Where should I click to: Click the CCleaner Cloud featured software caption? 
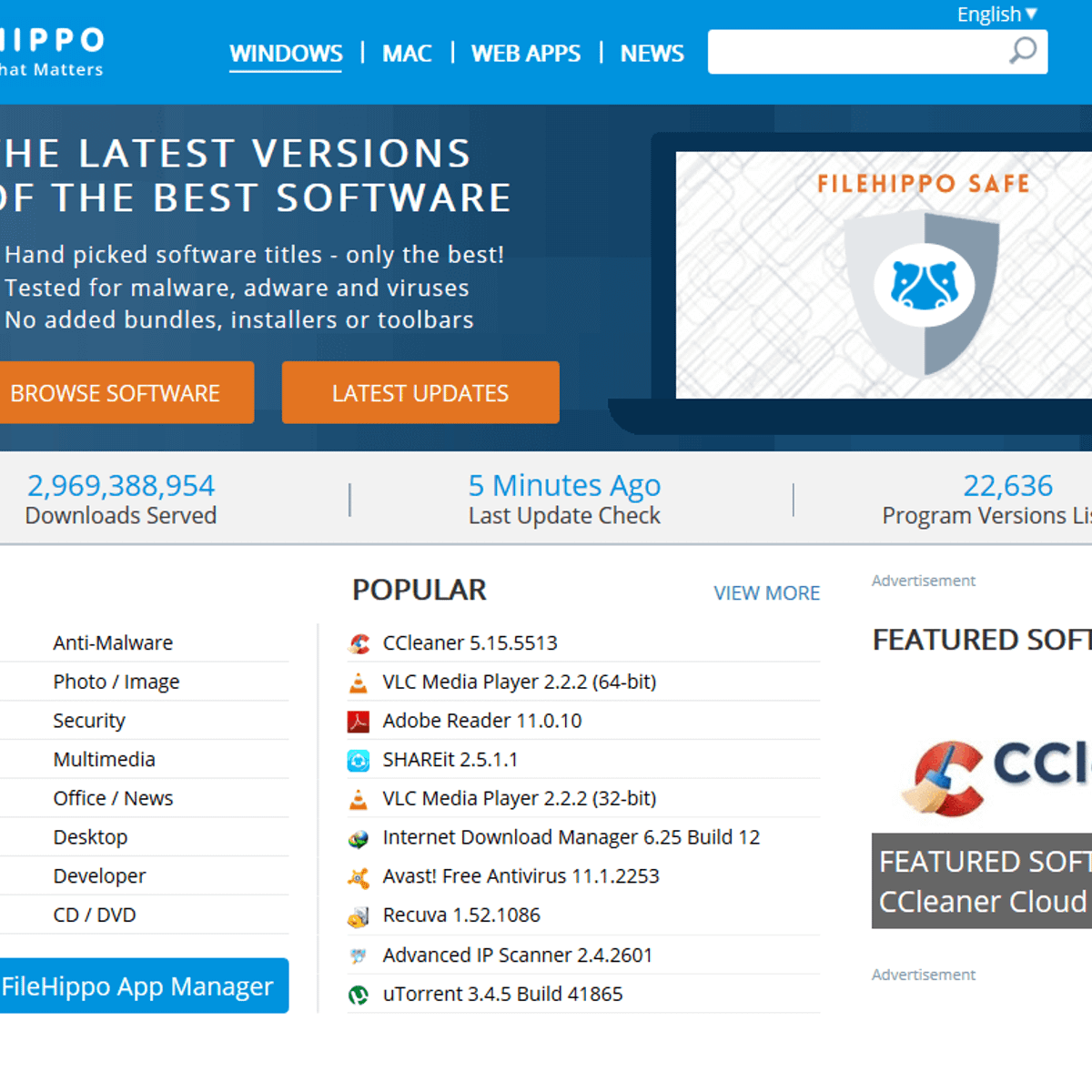pos(982,881)
